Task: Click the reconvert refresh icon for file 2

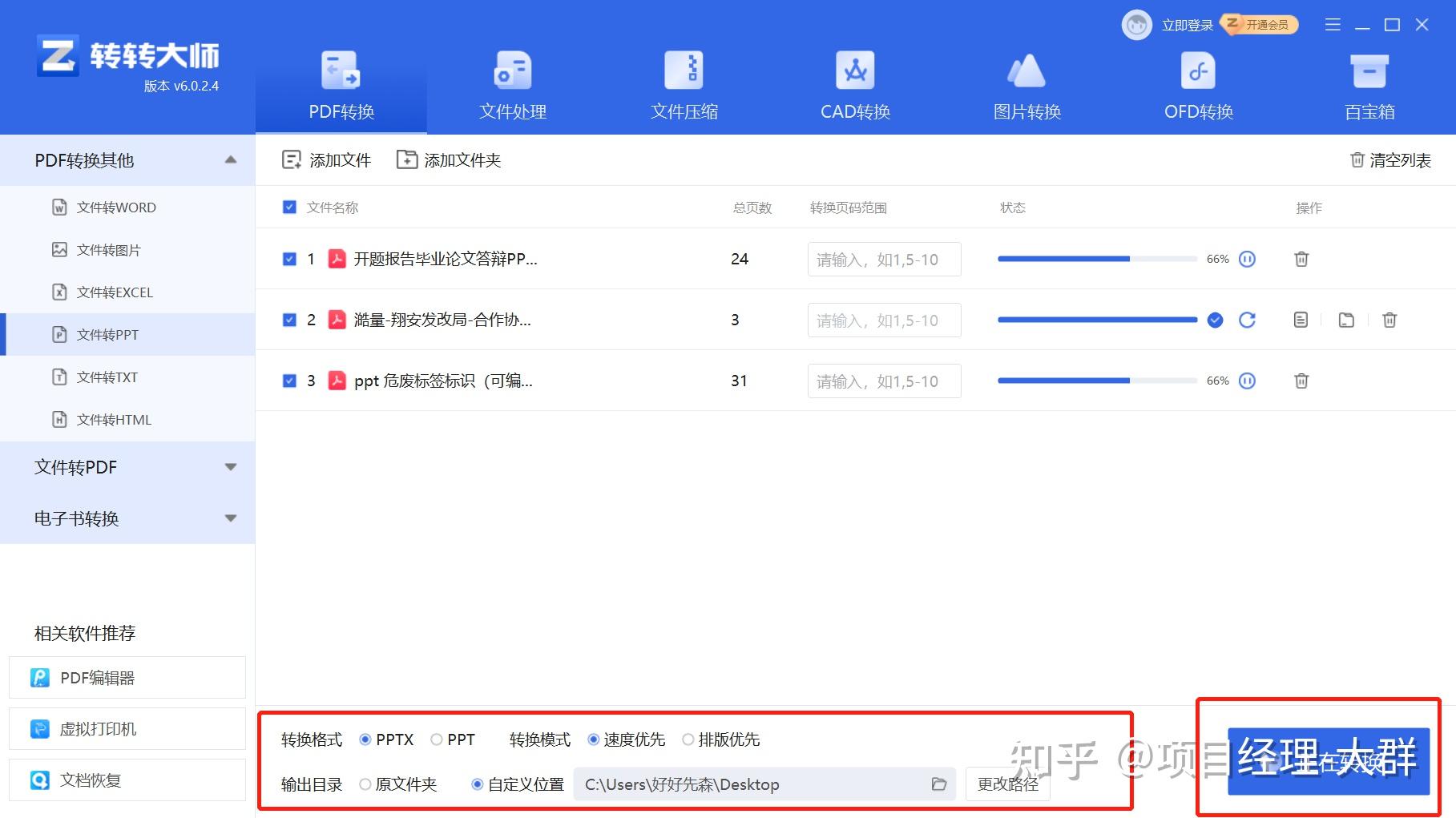Action: coord(1247,320)
